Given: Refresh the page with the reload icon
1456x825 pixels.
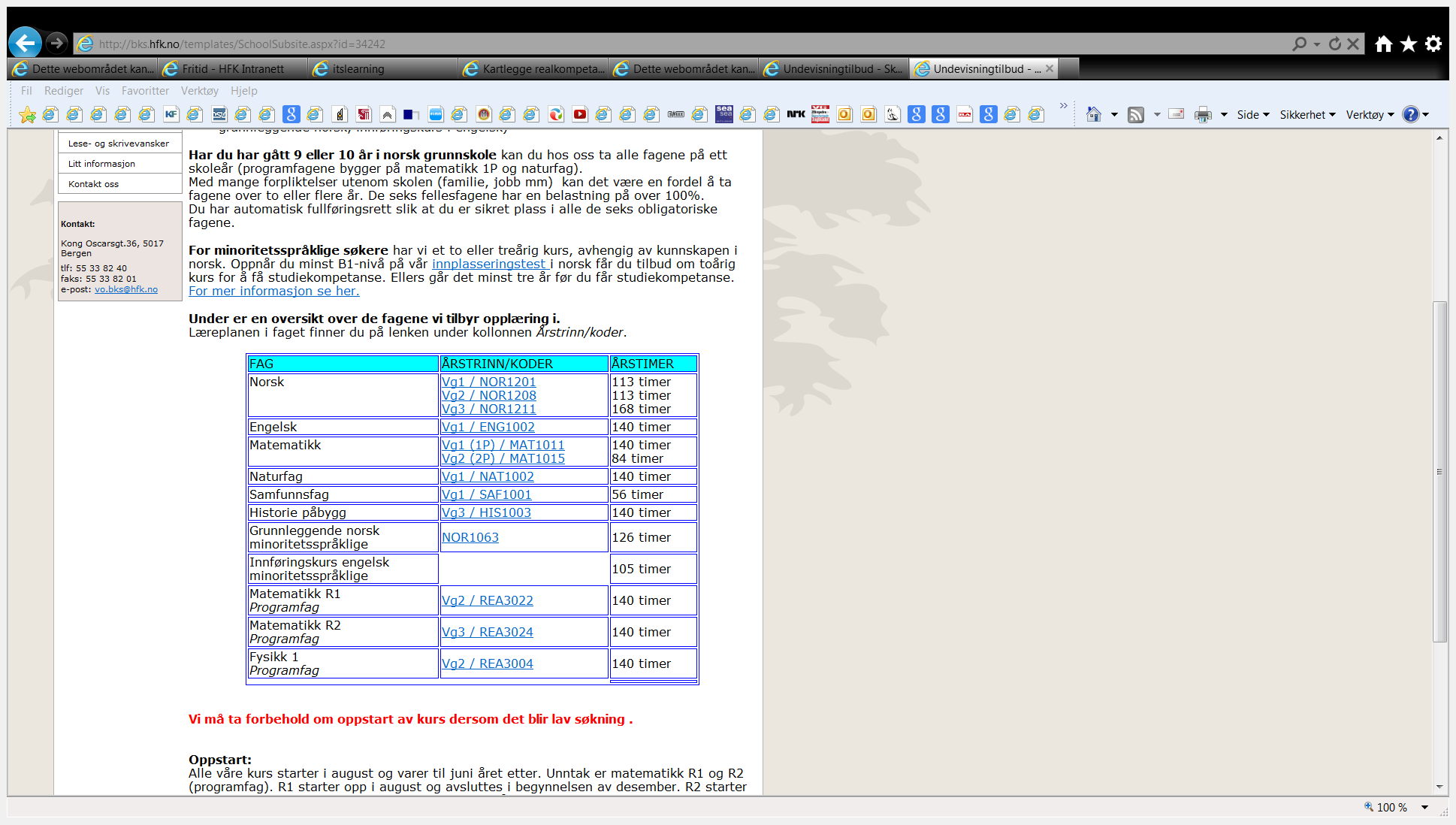Looking at the screenshot, I should click(1335, 44).
